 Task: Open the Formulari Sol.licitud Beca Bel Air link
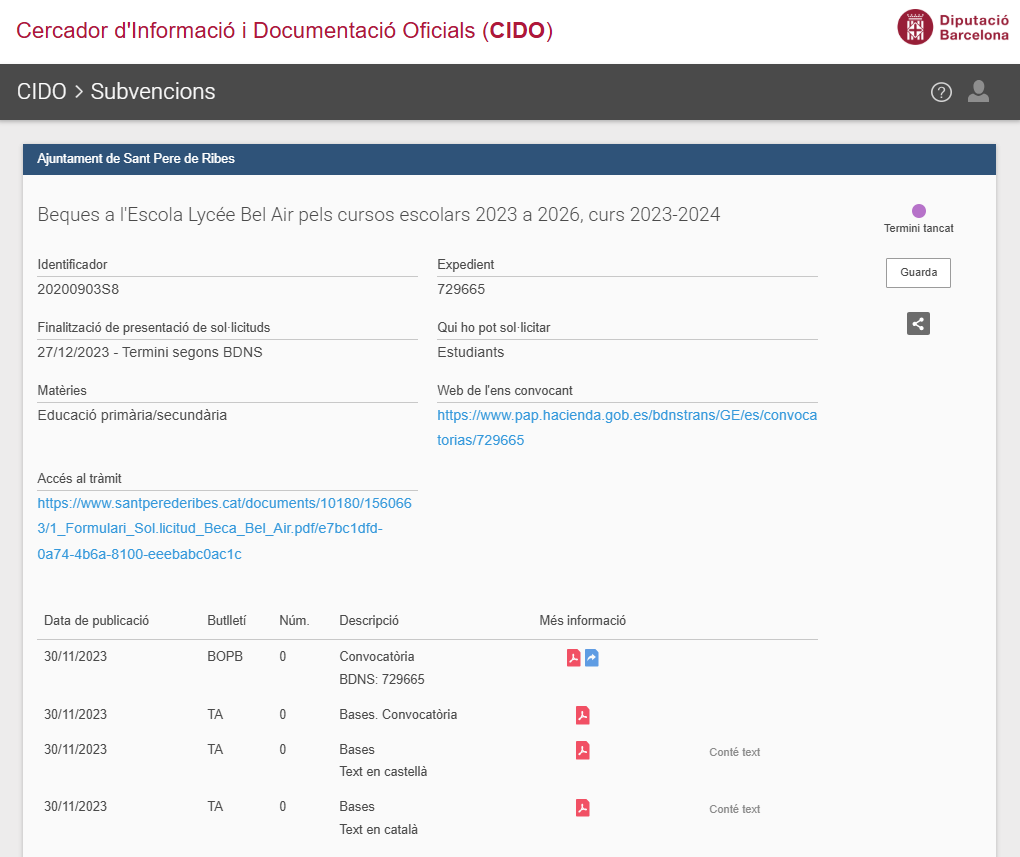(x=224, y=528)
